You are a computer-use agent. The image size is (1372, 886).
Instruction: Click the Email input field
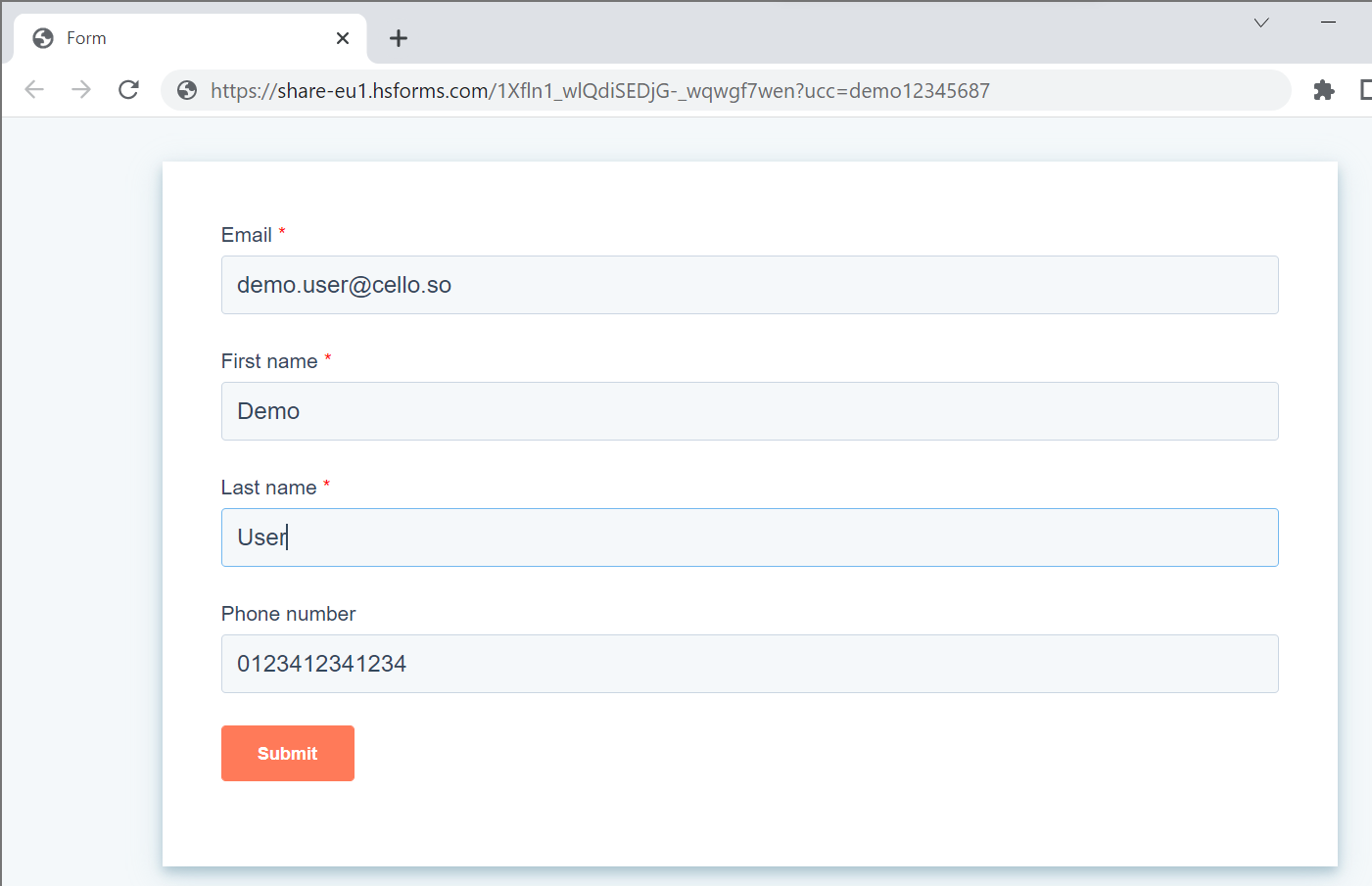[x=750, y=285]
